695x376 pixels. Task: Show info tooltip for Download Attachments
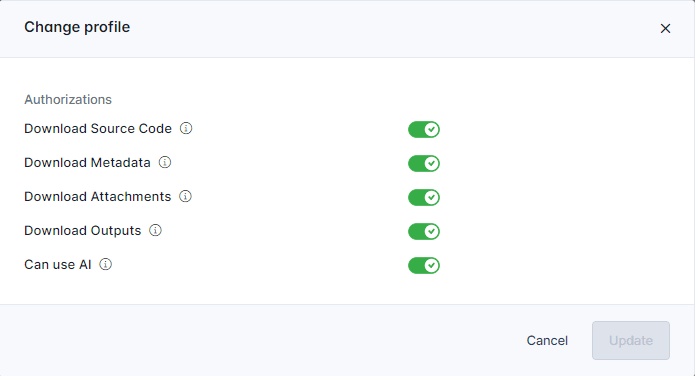click(185, 196)
